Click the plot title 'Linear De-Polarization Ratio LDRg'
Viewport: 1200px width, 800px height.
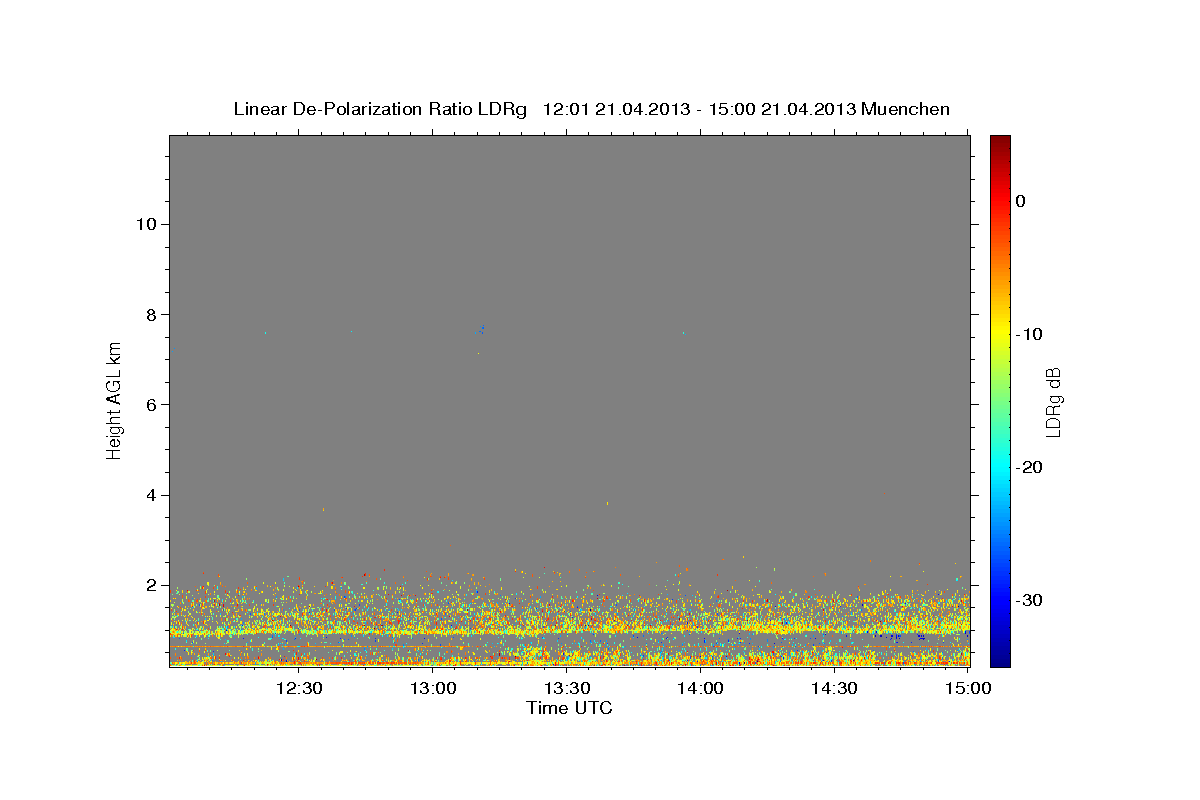[x=380, y=109]
